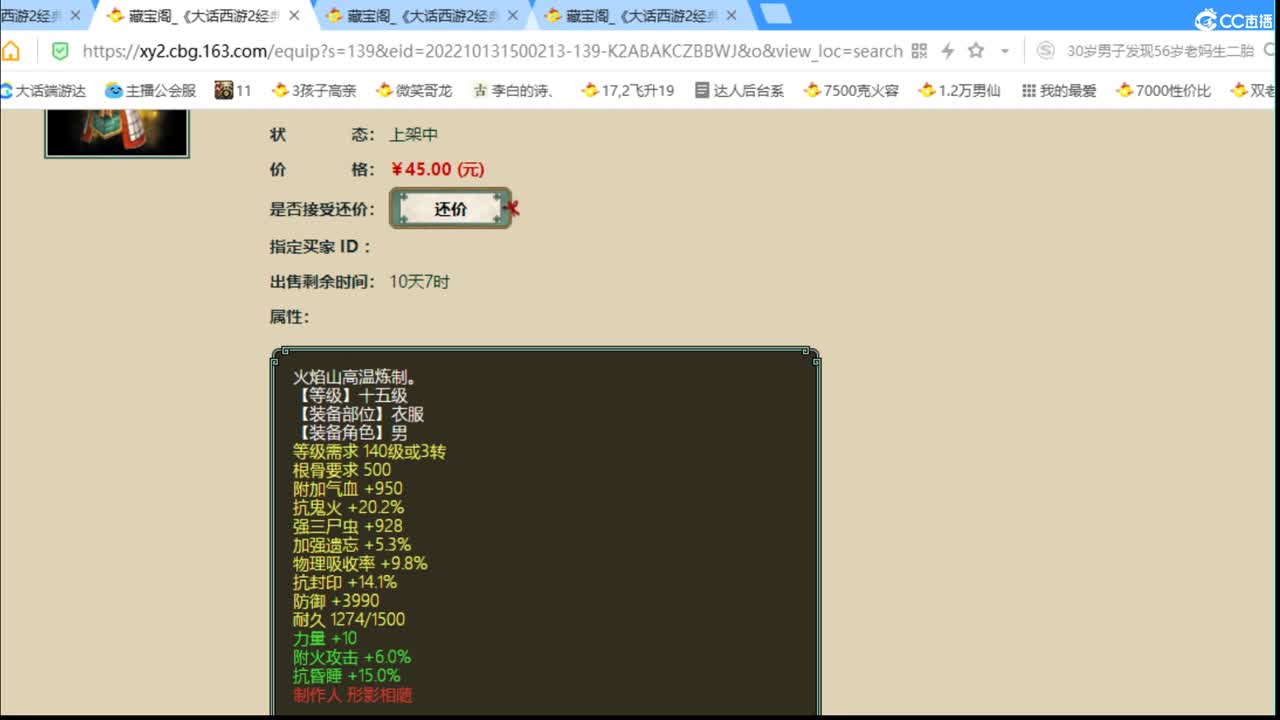The width and height of the screenshot is (1280, 720).
Task: Bookmark this page with the star icon
Action: click(976, 51)
